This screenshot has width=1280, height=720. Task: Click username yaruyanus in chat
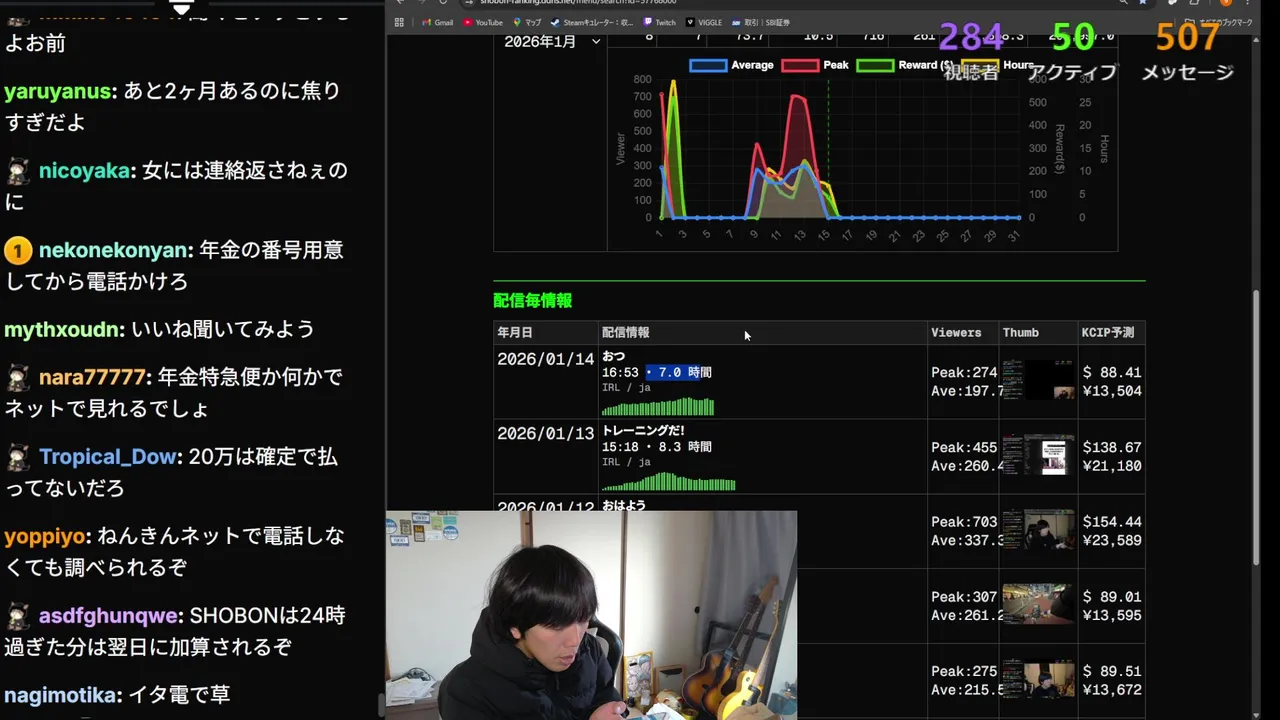57,91
